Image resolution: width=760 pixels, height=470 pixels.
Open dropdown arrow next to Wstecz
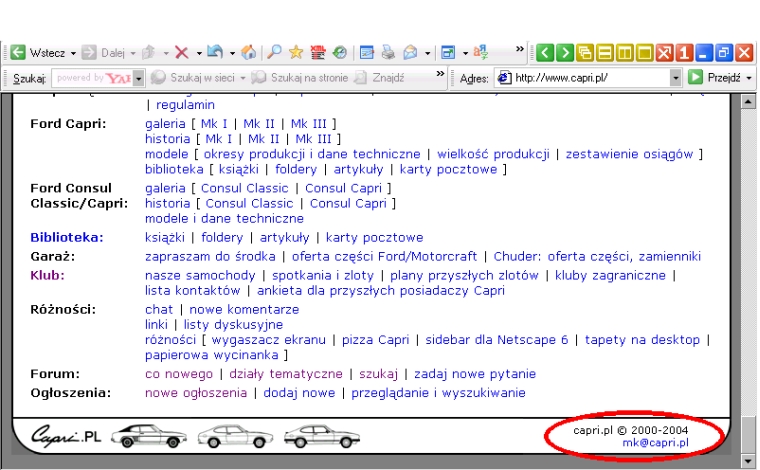[73, 53]
